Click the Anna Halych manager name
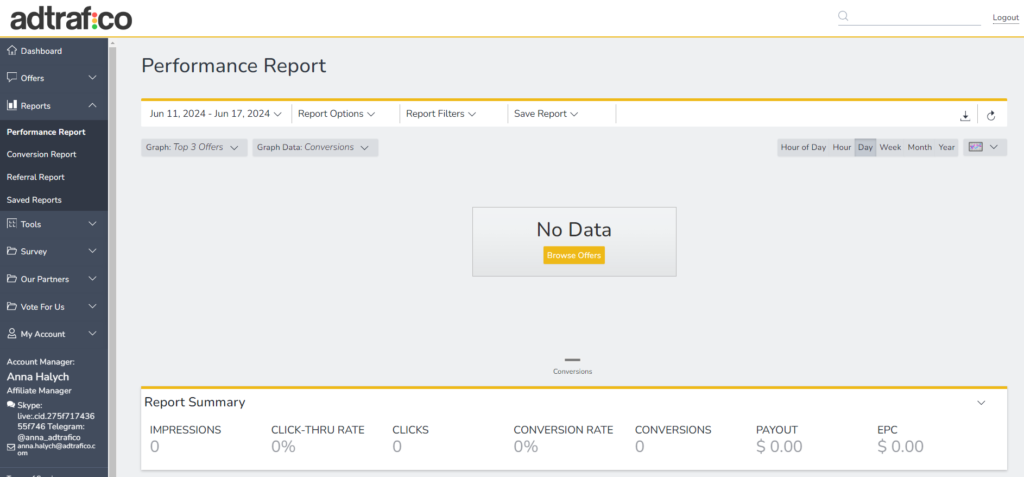Image resolution: width=1024 pixels, height=477 pixels. (38, 377)
